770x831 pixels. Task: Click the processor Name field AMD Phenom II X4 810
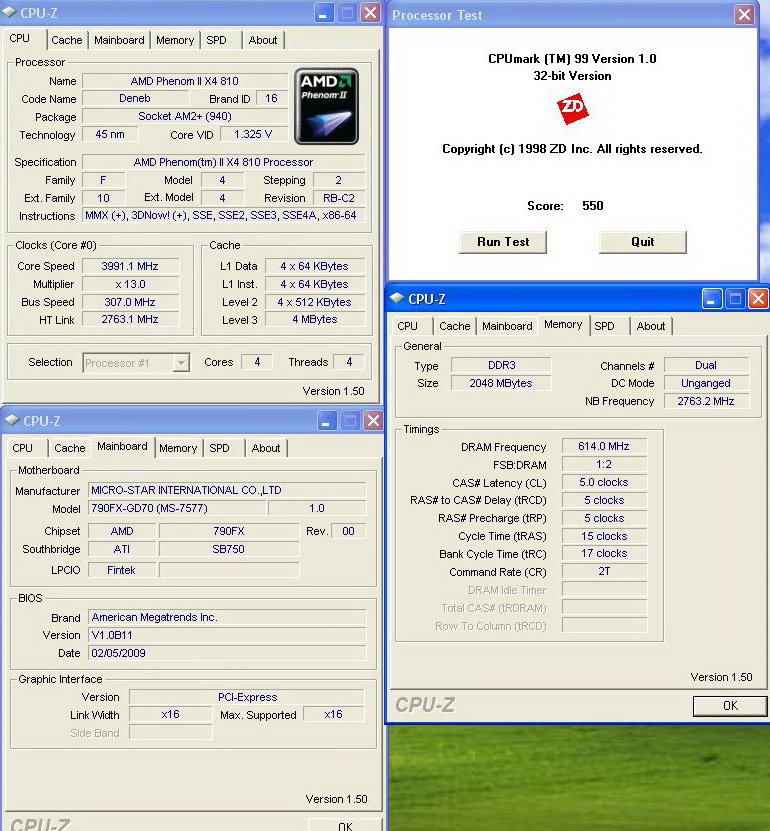click(185, 81)
